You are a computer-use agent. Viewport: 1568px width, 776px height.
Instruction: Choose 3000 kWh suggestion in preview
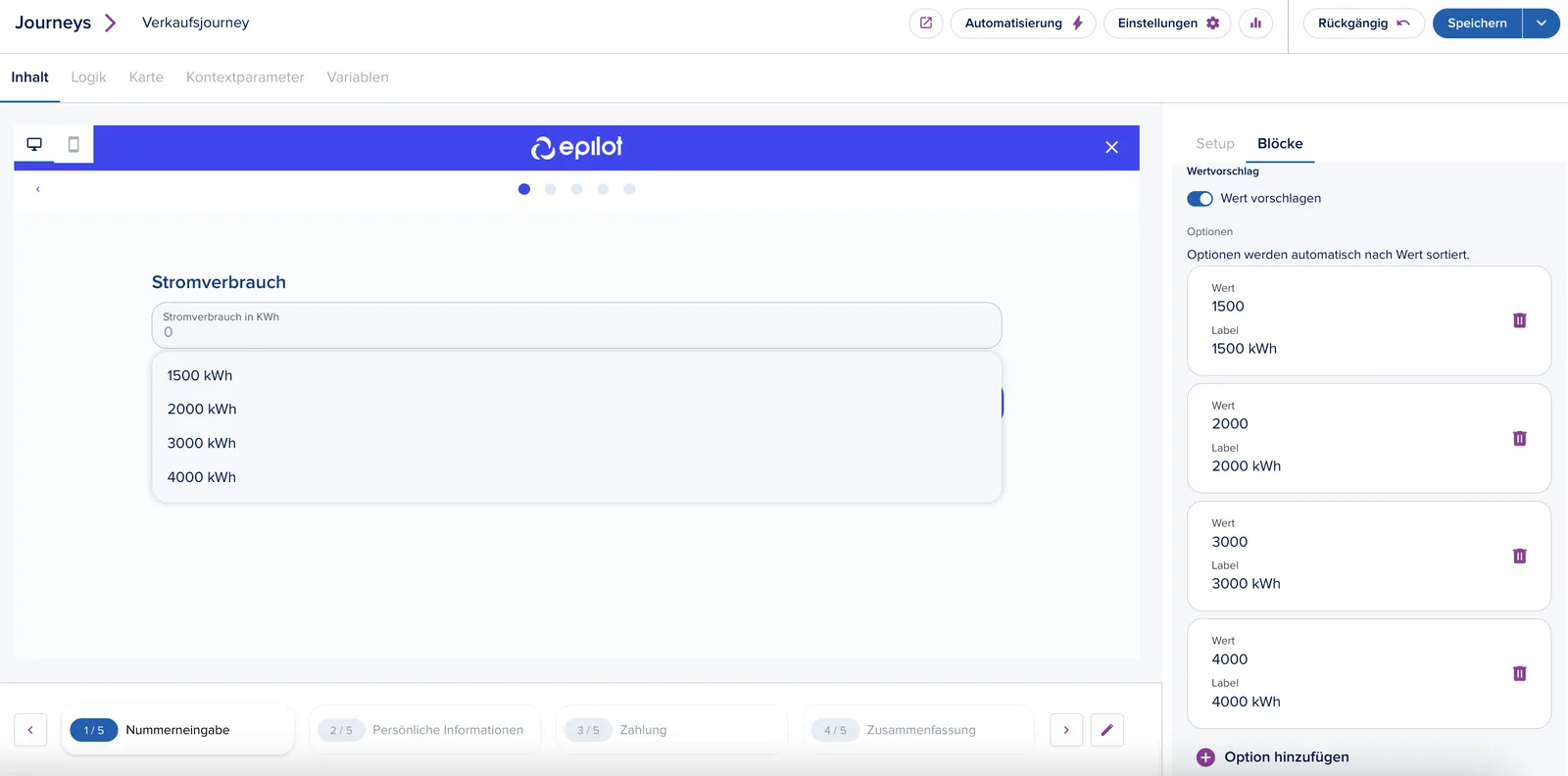576,443
